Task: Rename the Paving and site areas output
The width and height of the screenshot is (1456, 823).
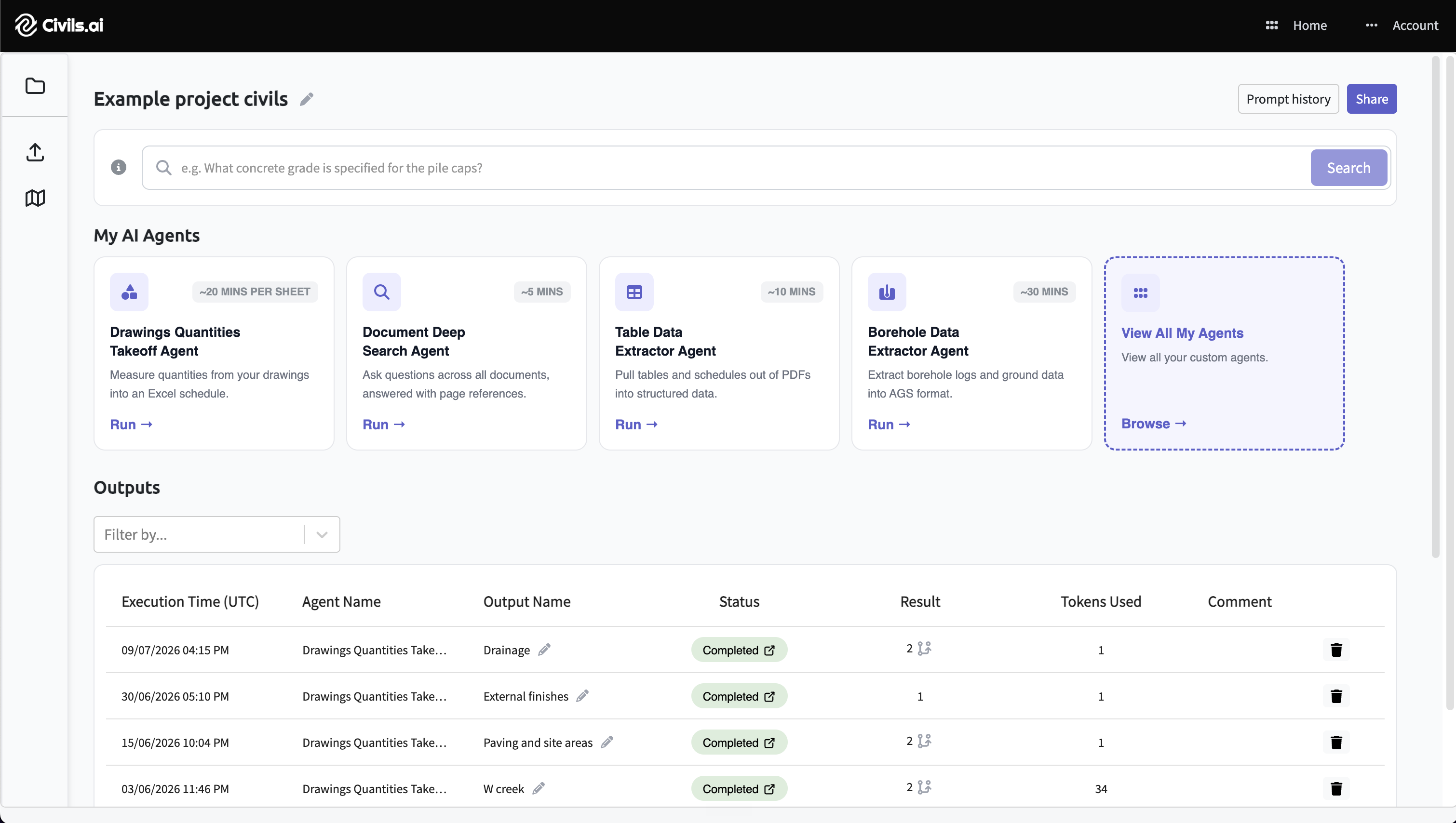Action: pyautogui.click(x=607, y=742)
